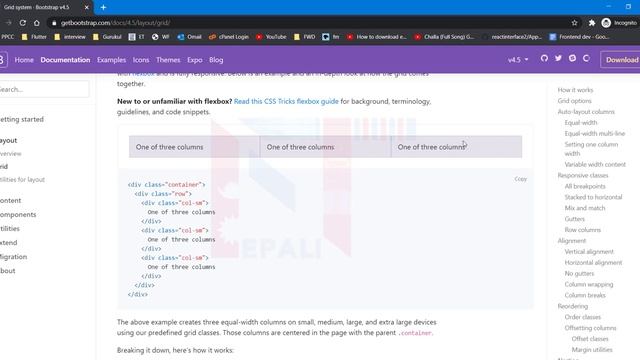
Task: Open the ET bookmark
Action: coord(136,37)
